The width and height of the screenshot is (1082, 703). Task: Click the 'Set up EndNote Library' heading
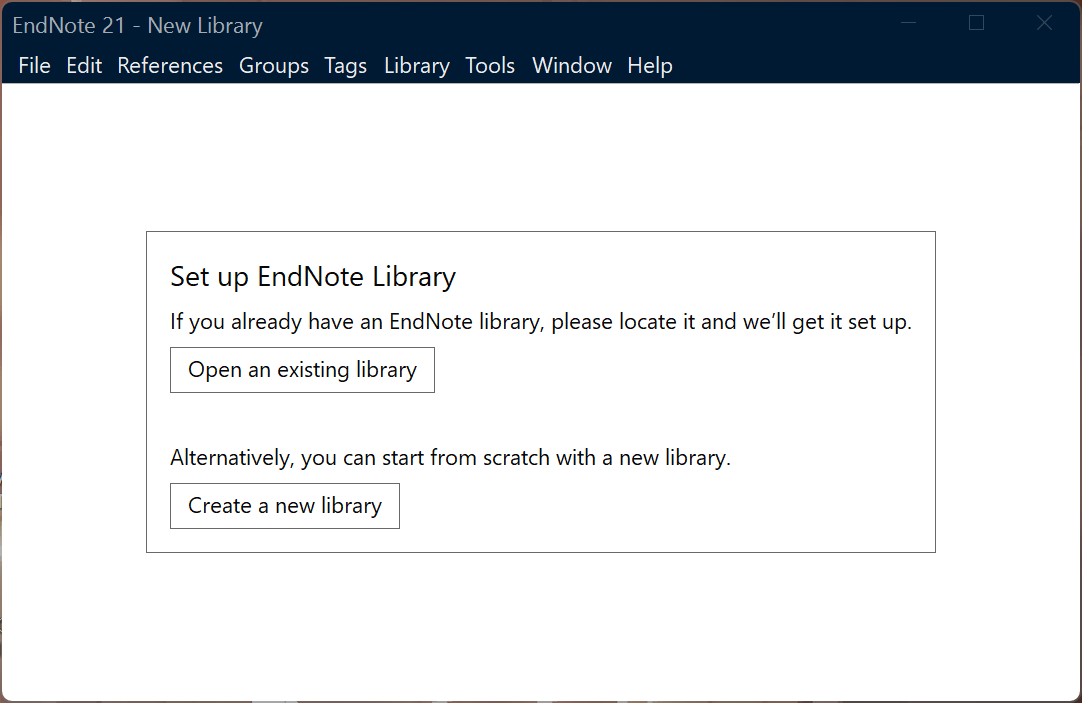coord(313,277)
